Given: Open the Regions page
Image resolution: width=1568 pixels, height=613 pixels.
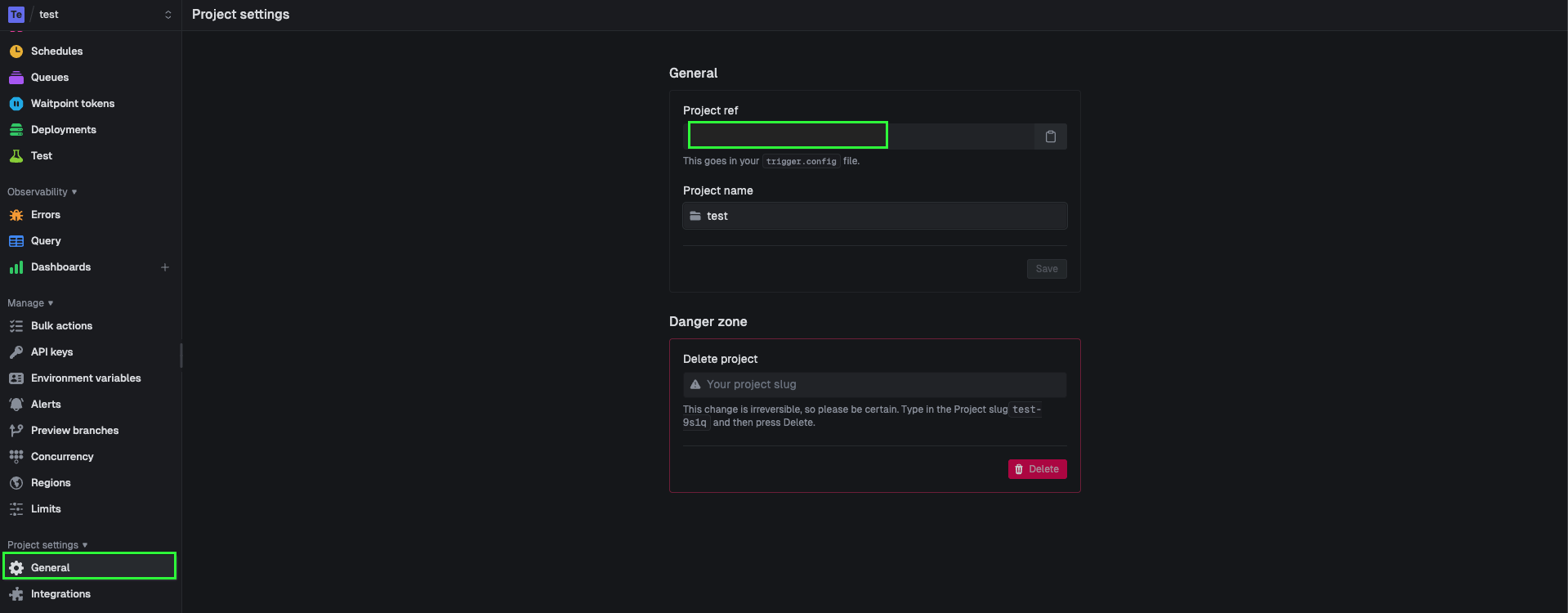Looking at the screenshot, I should click(x=90, y=483).
